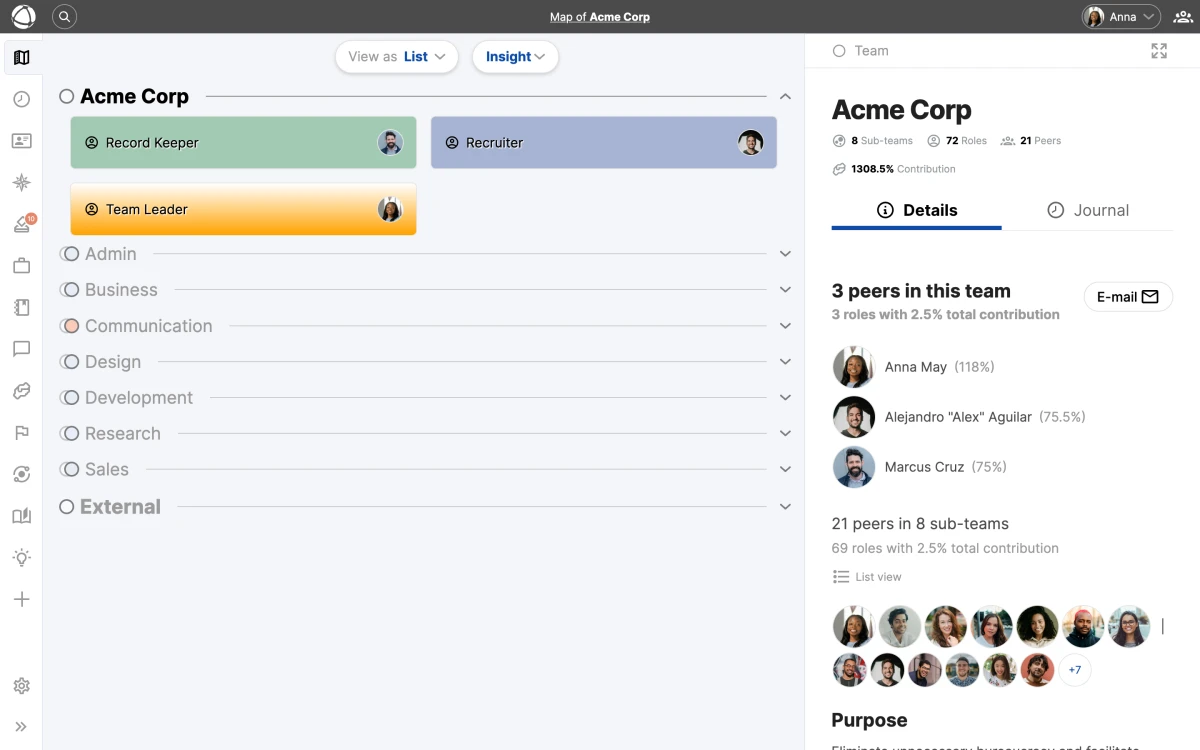This screenshot has height=750, width=1200.
Task: Expand the Business team row
Action: point(785,289)
